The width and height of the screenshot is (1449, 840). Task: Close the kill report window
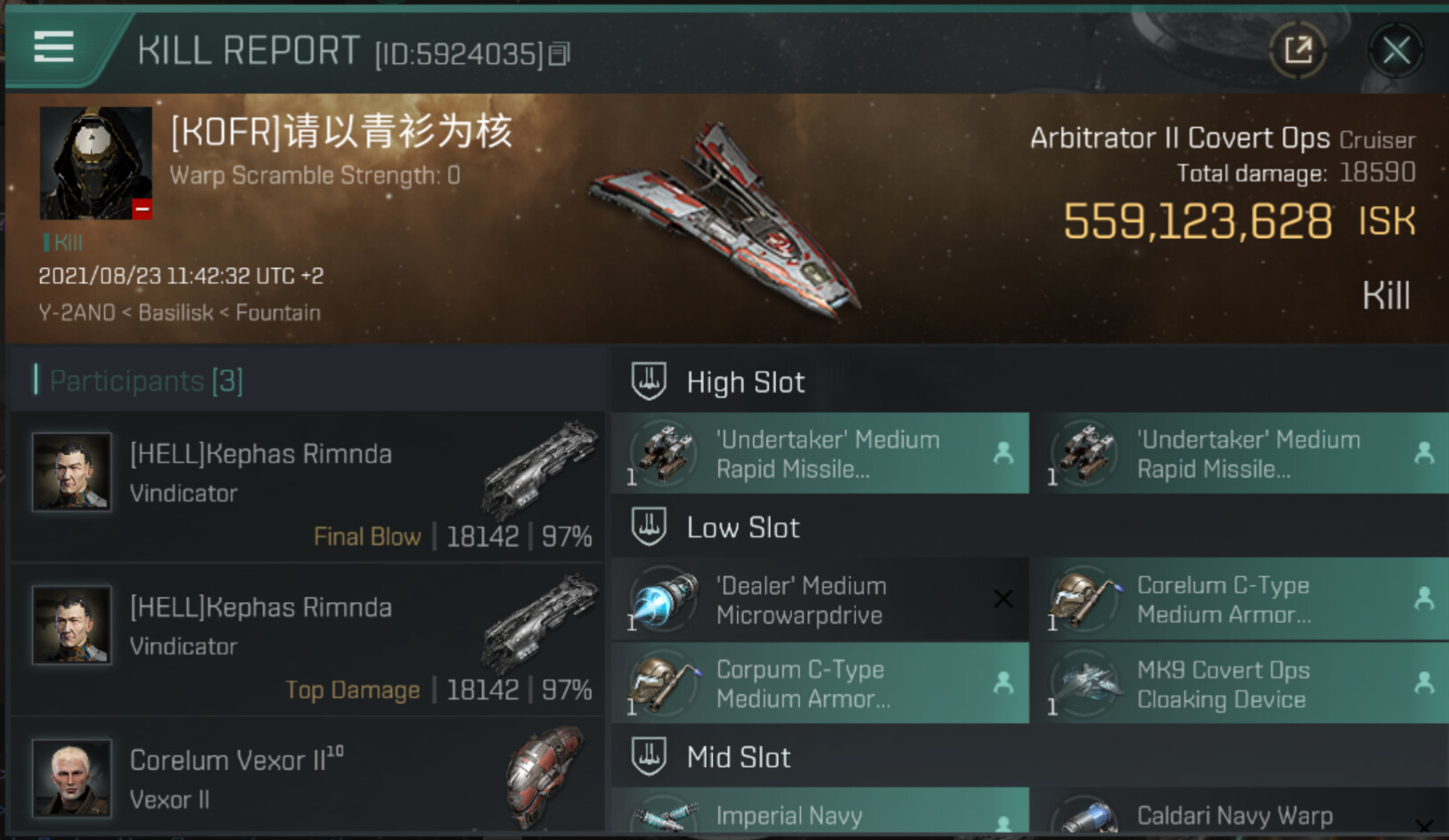click(1396, 51)
